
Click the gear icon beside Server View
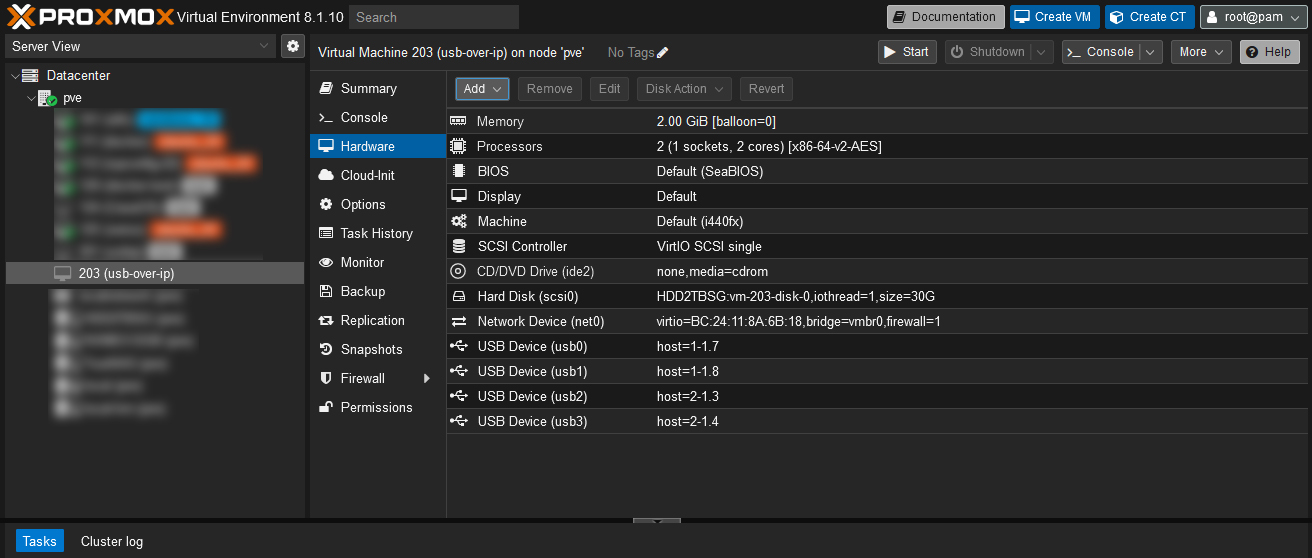pos(292,46)
